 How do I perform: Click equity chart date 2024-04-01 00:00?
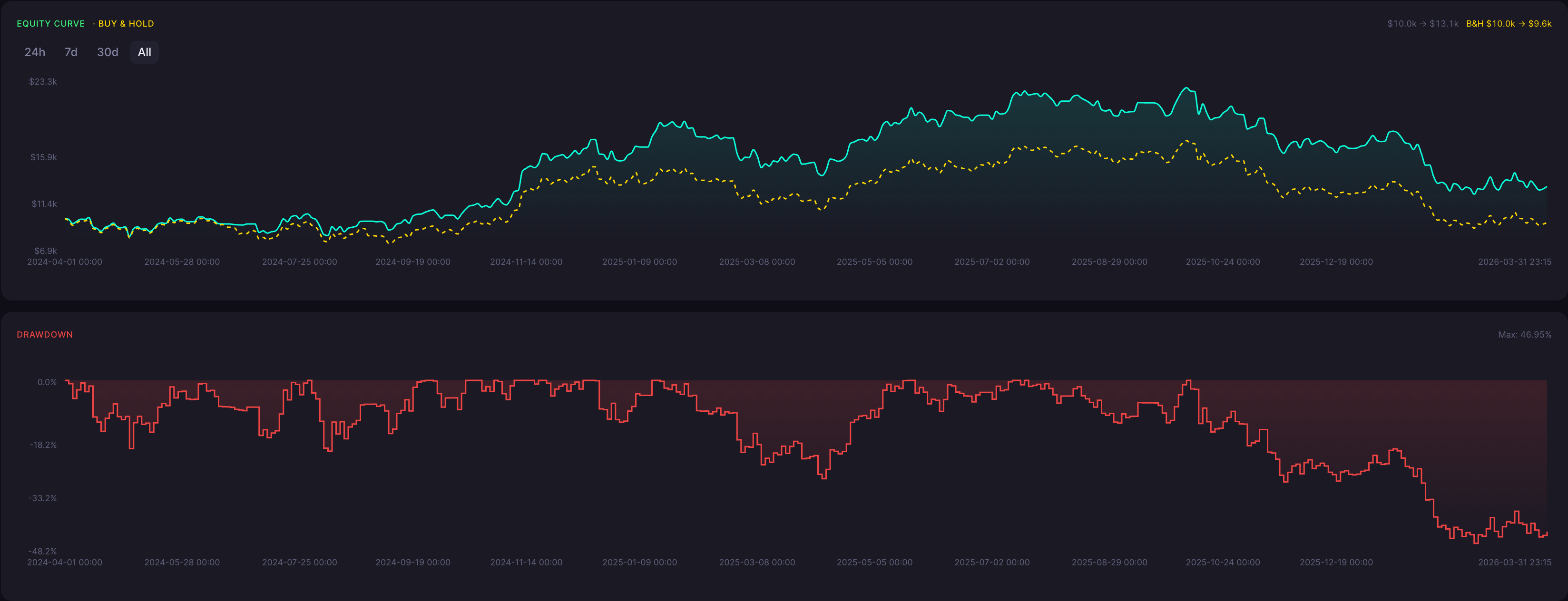pyautogui.click(x=65, y=262)
